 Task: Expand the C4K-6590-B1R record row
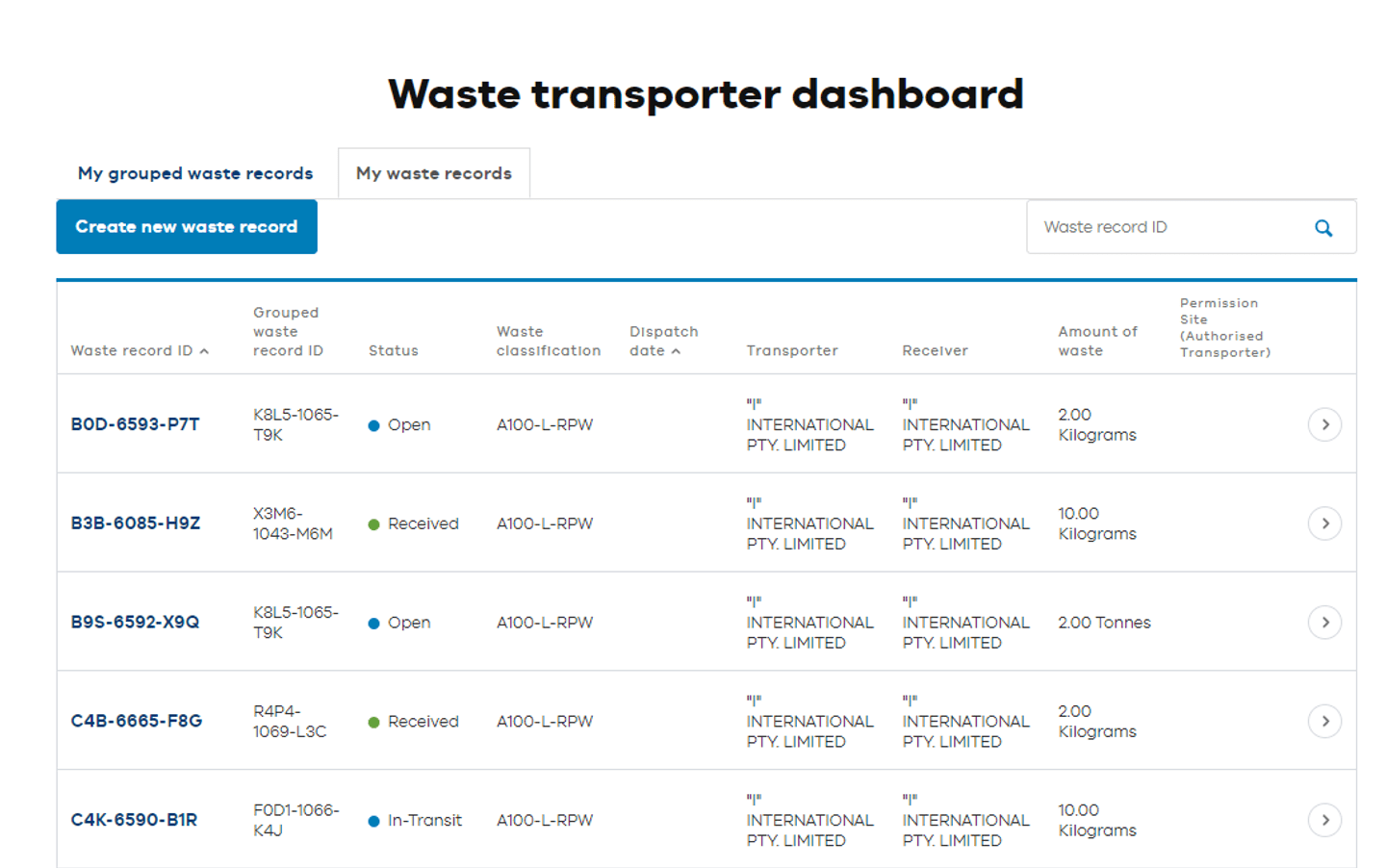[x=1325, y=820]
